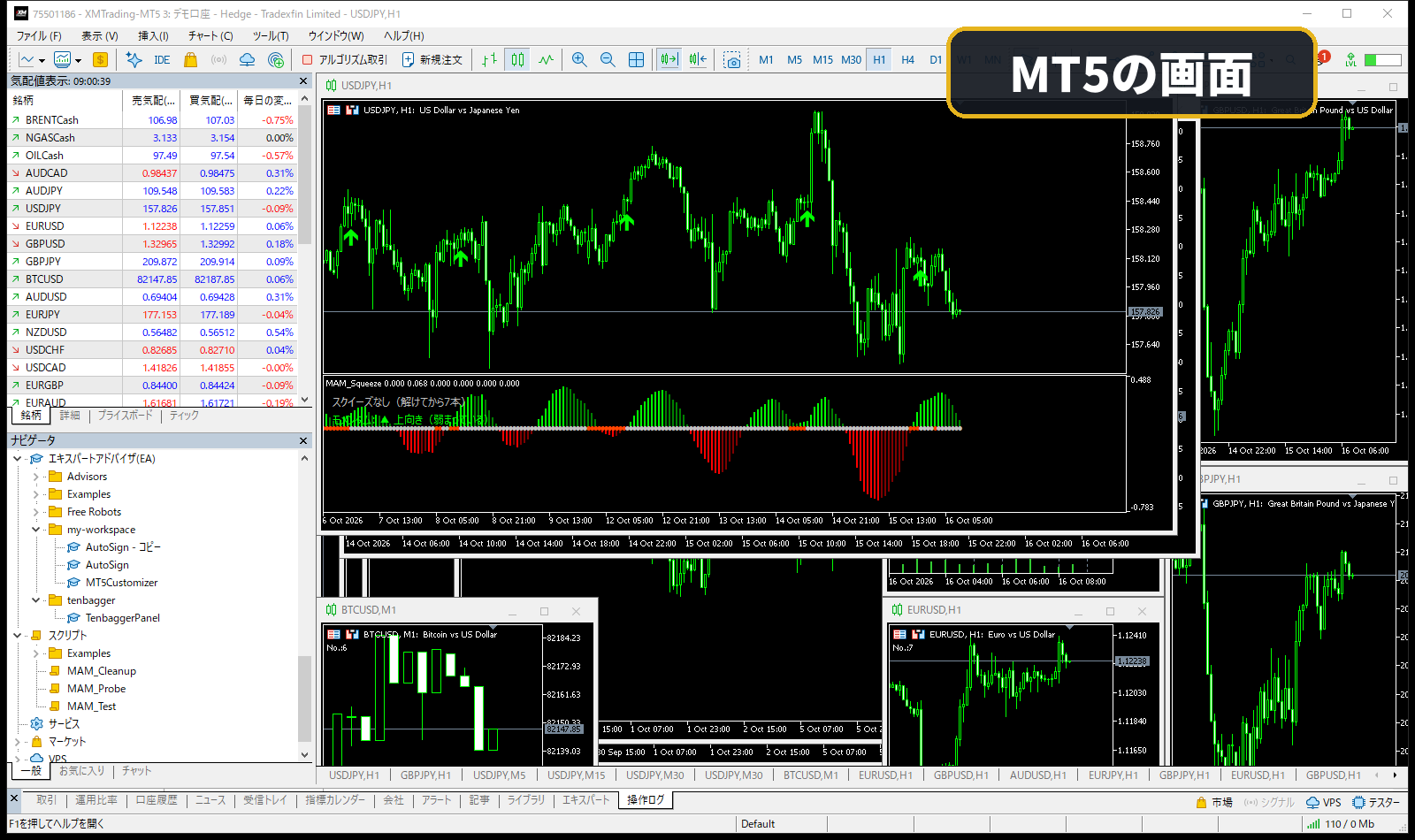The height and width of the screenshot is (840, 1415).
Task: Open the indicators list dropdown arrow
Action: 78,61
